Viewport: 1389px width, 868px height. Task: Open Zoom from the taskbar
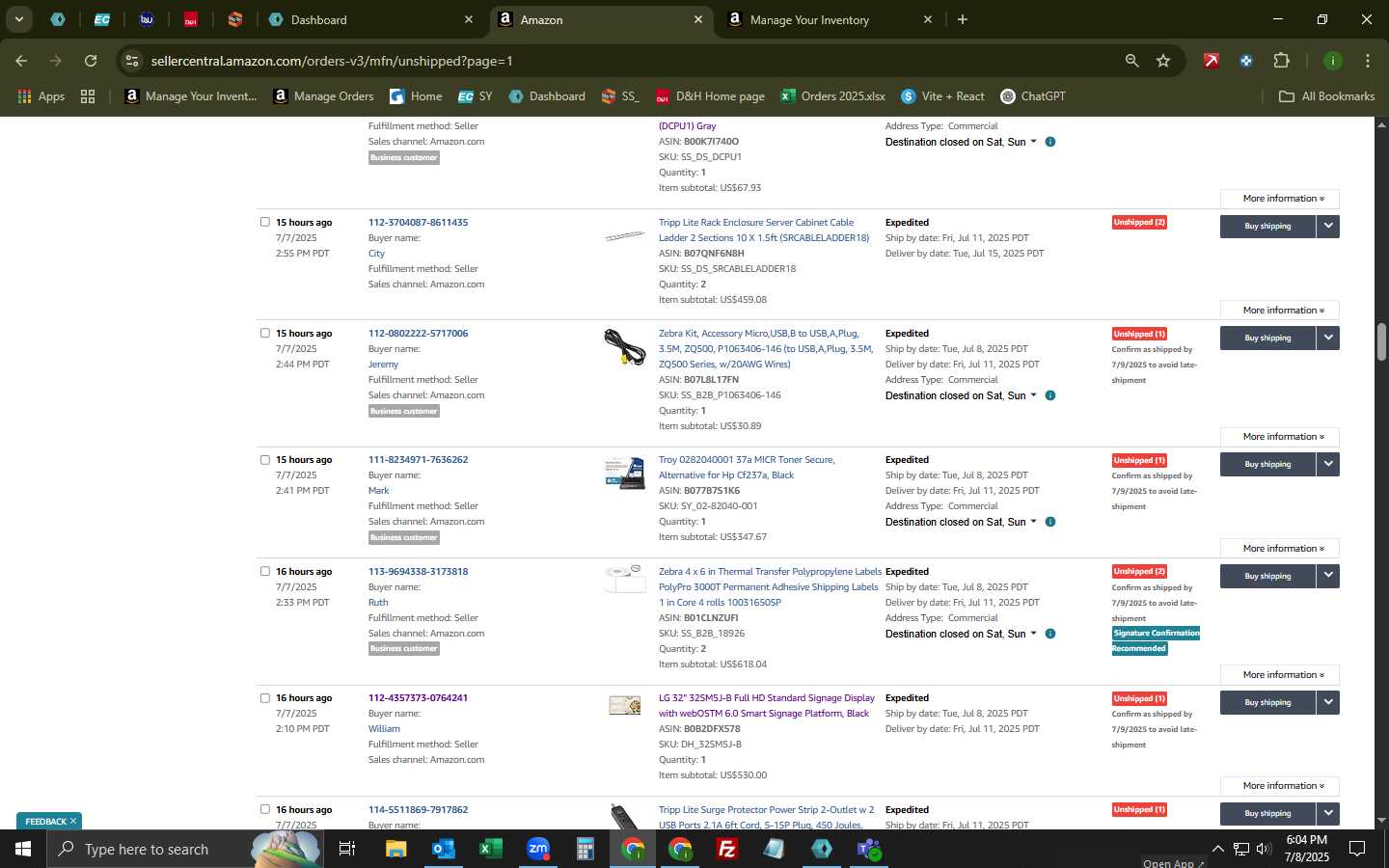[x=538, y=849]
